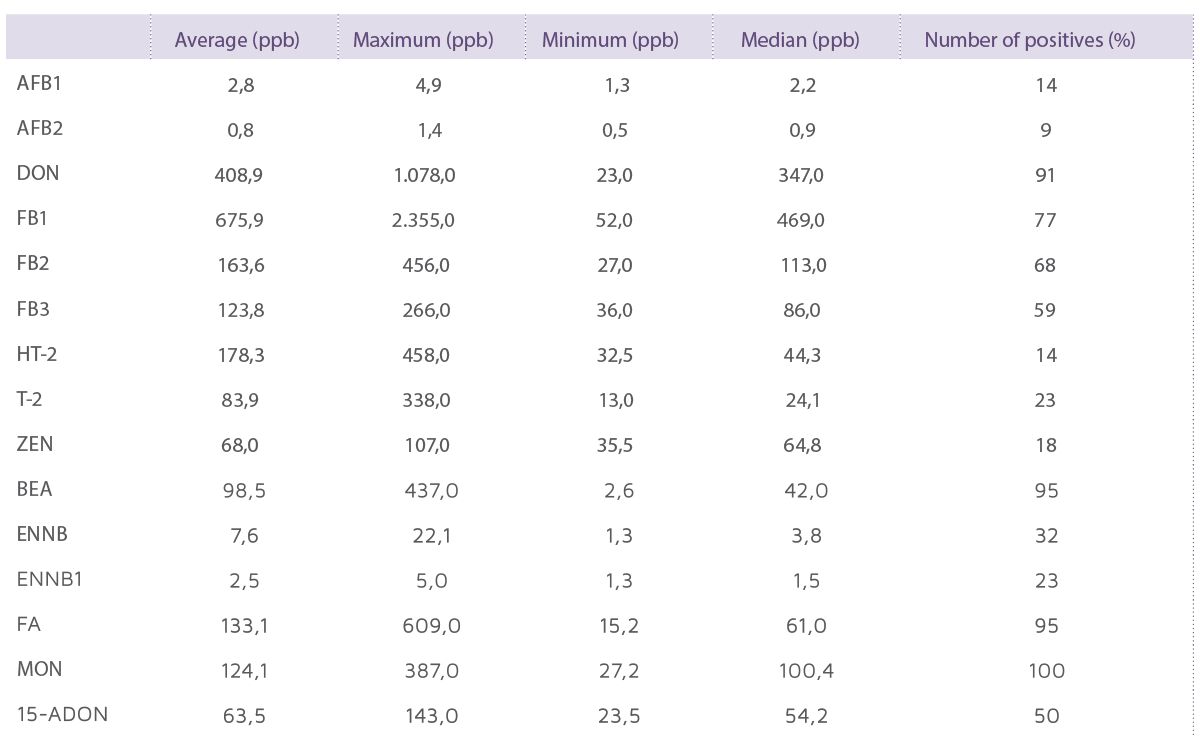Select the T-2 median value 24,1
Viewport: 1200px width, 736px height.
[x=801, y=400]
